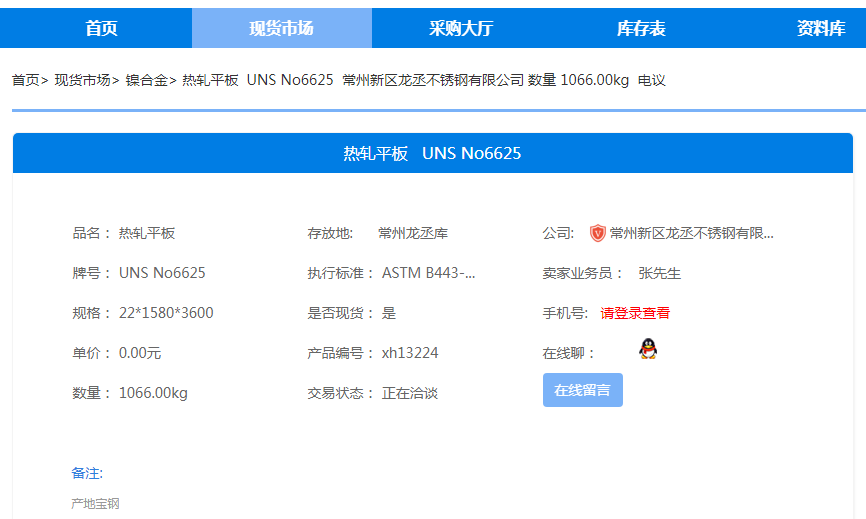Open the 首页 navigation tab
866x519 pixels.
(101, 28)
